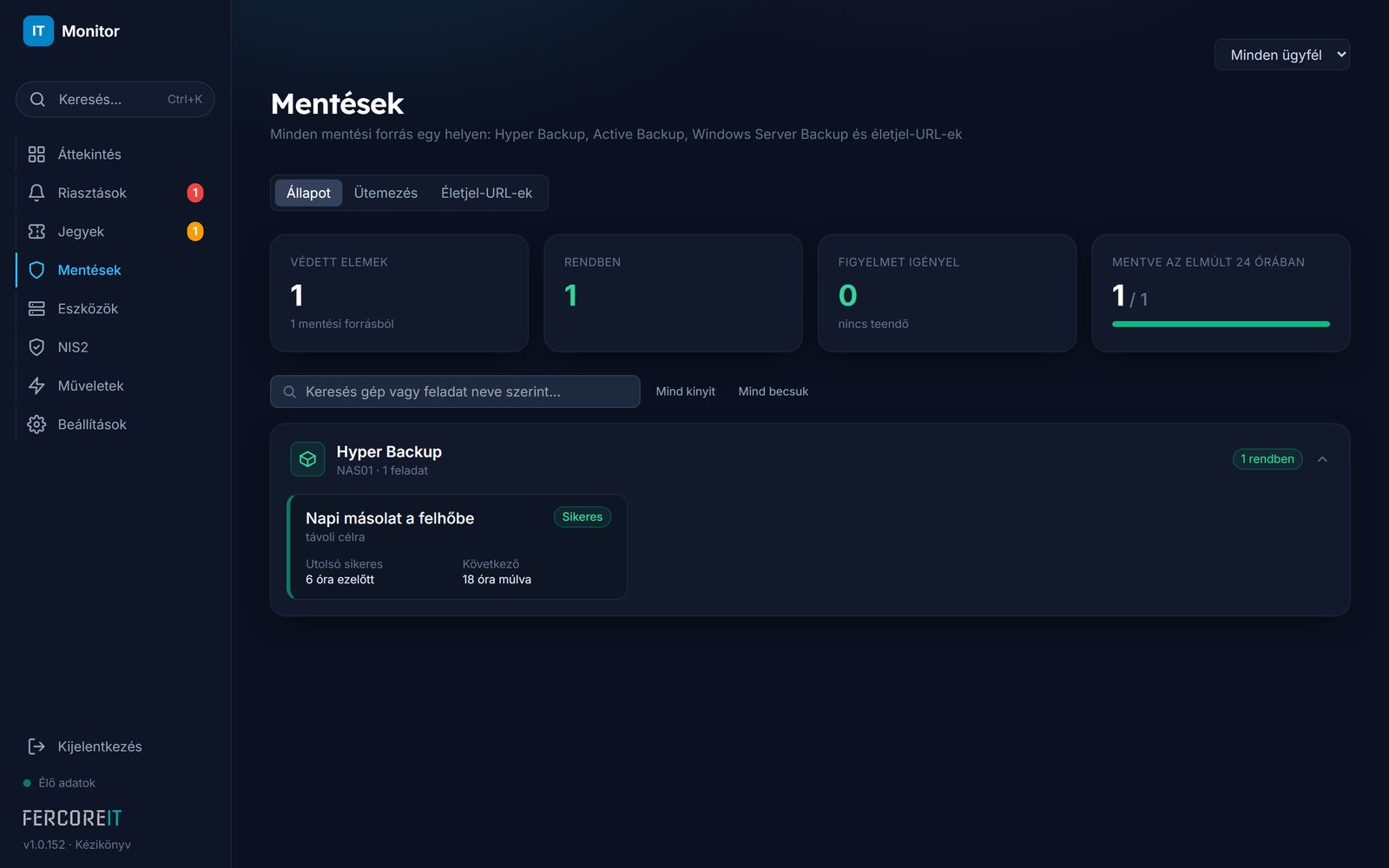Screen dimensions: 1389x868
Task: Click the NIS2 shield-check icon
Action: point(36,347)
